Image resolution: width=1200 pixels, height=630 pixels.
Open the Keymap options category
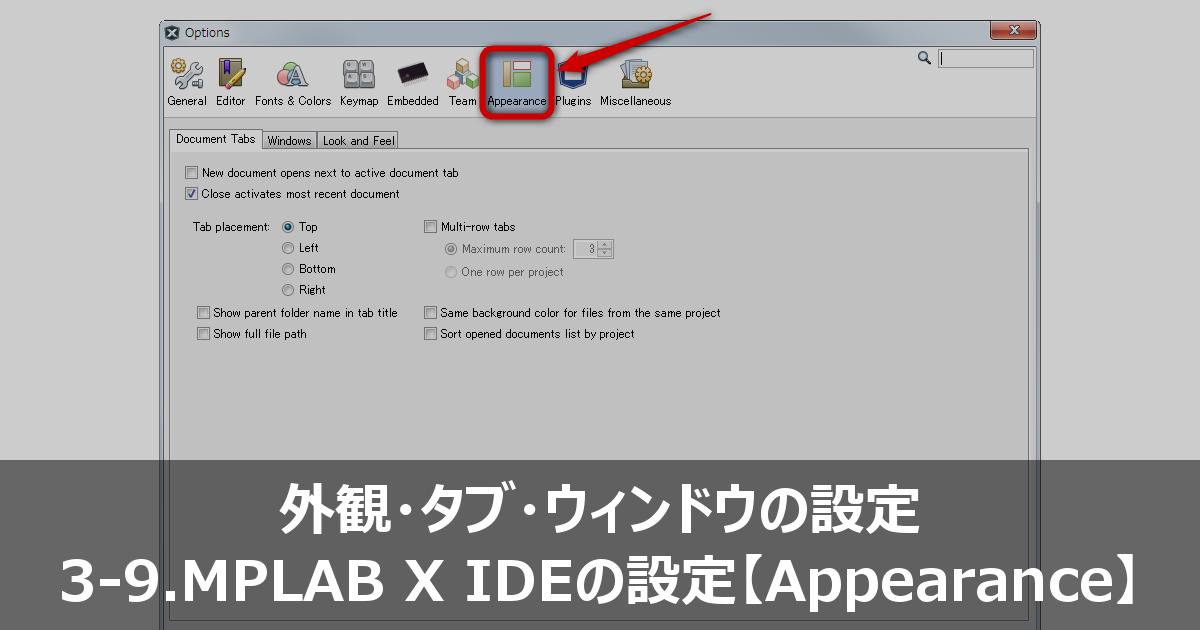pos(359,83)
